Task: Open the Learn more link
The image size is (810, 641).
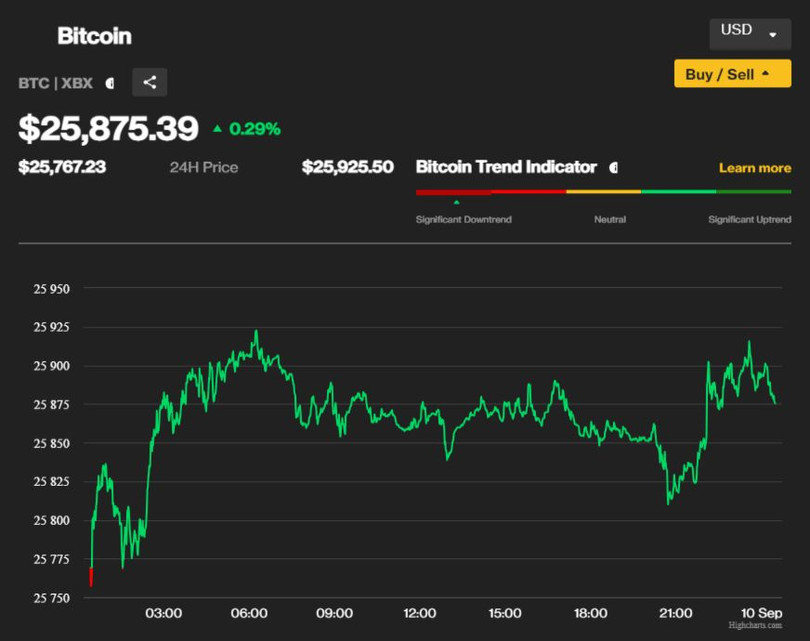Action: 754,167
